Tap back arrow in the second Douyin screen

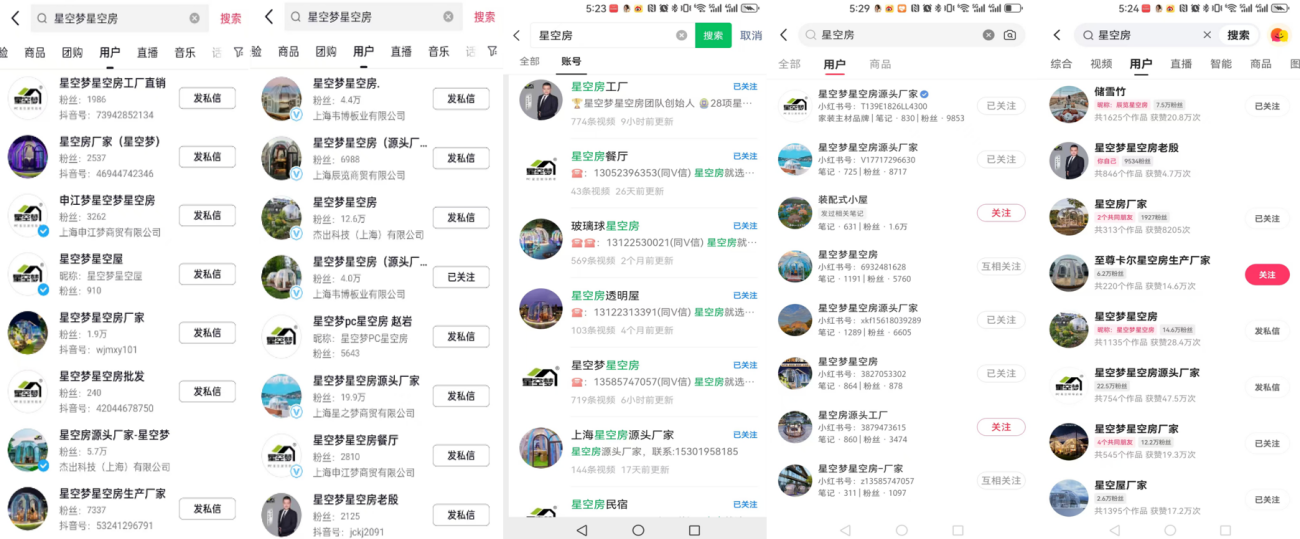(x=270, y=17)
